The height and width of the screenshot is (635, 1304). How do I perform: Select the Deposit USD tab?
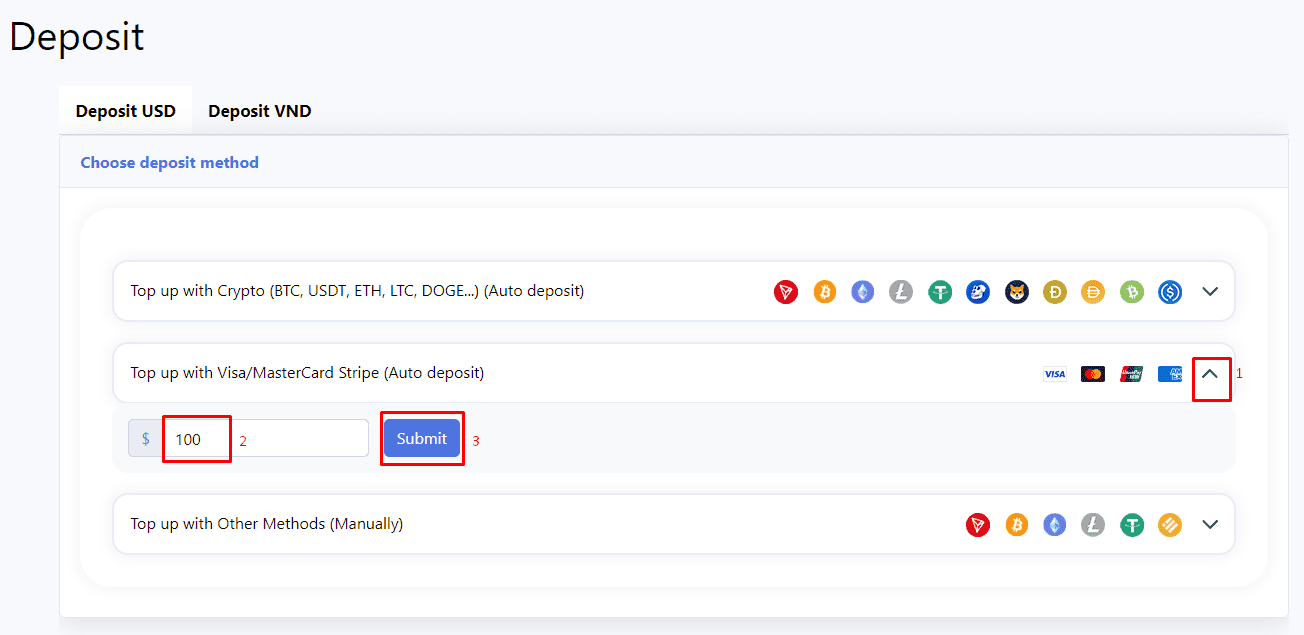point(126,111)
